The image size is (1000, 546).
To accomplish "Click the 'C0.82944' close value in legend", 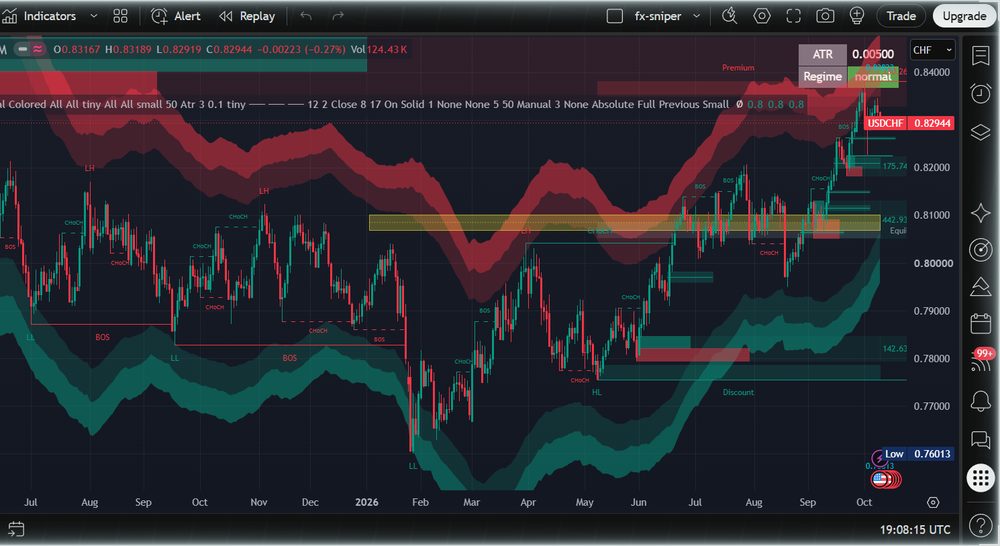I will 229,49.
